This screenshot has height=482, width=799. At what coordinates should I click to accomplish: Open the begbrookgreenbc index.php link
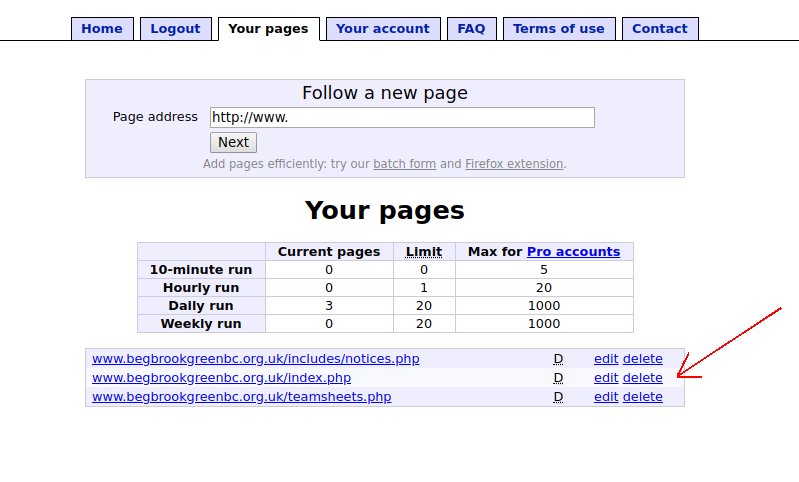tap(222, 378)
